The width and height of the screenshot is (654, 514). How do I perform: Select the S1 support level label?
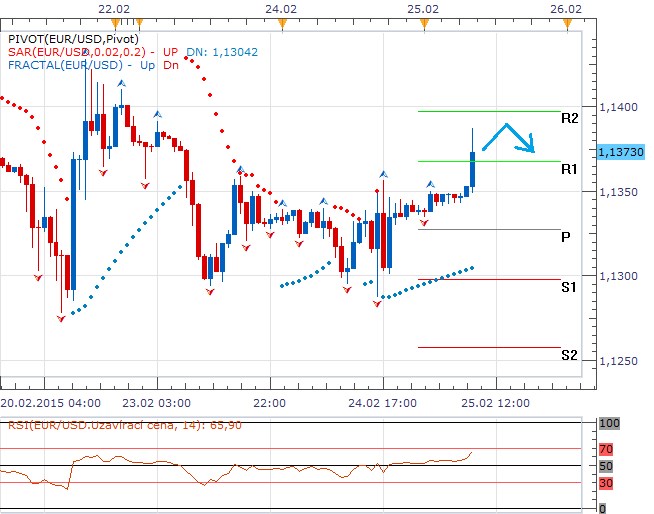pyautogui.click(x=568, y=287)
